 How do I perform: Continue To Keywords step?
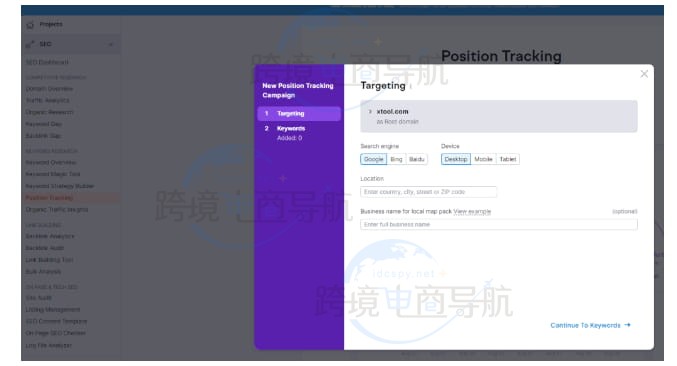[590, 325]
